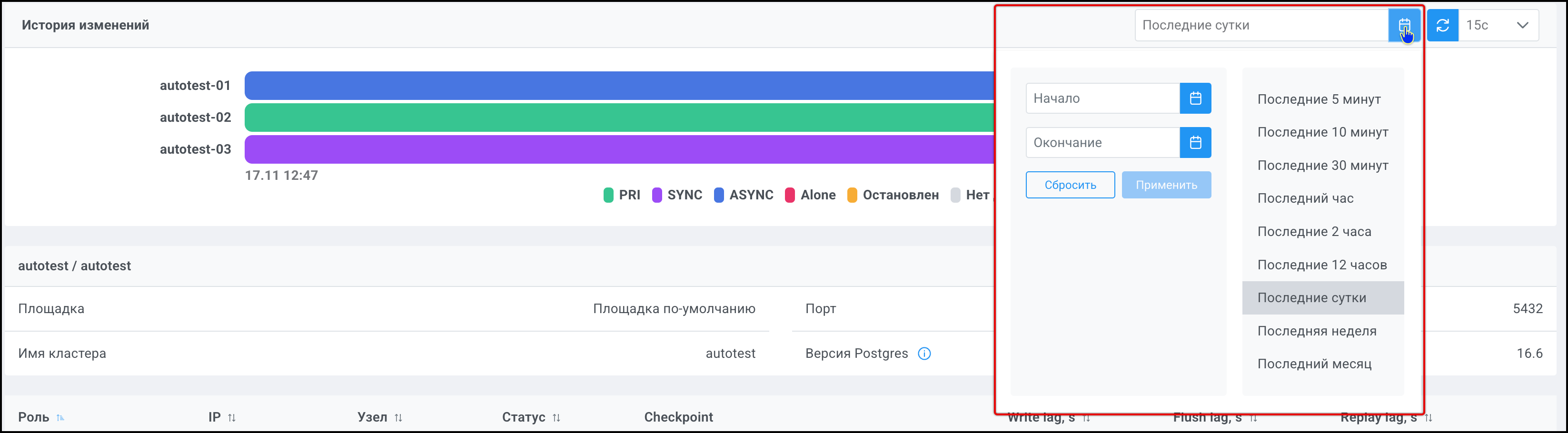Pick the Последняя неделя preset
The height and width of the screenshot is (433, 1568).
pyautogui.click(x=1317, y=331)
